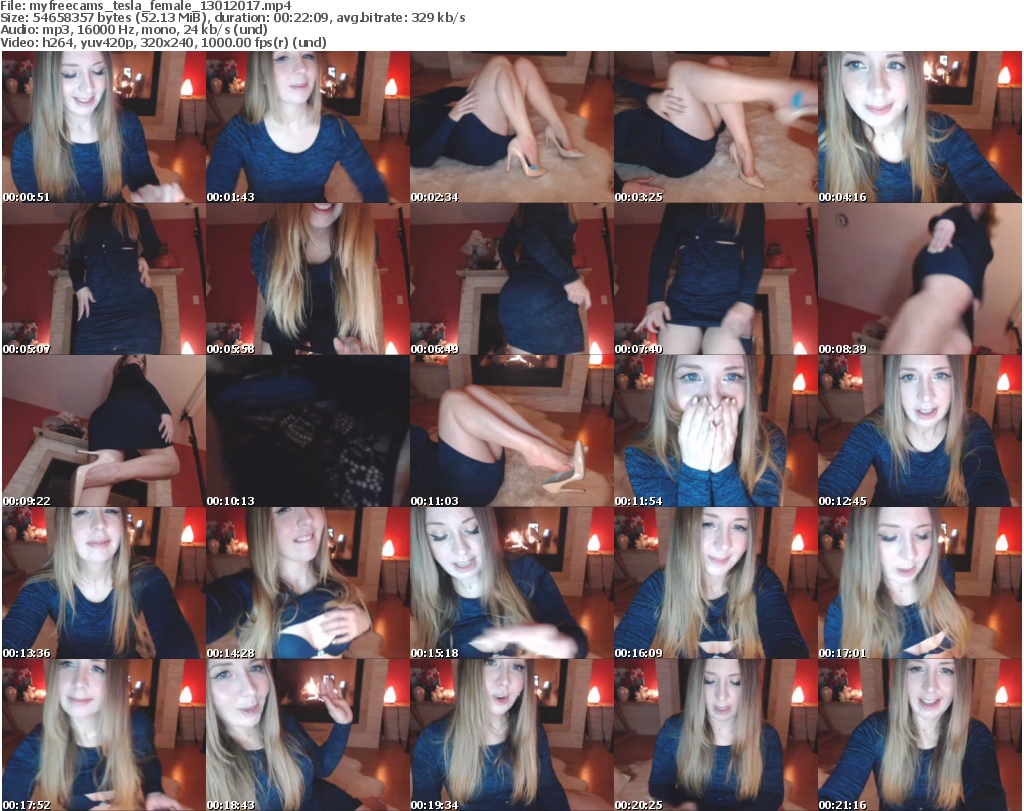Select the thumbnail stamped 00:05:07
Viewport: 1024px width, 811px height.
tap(104, 279)
